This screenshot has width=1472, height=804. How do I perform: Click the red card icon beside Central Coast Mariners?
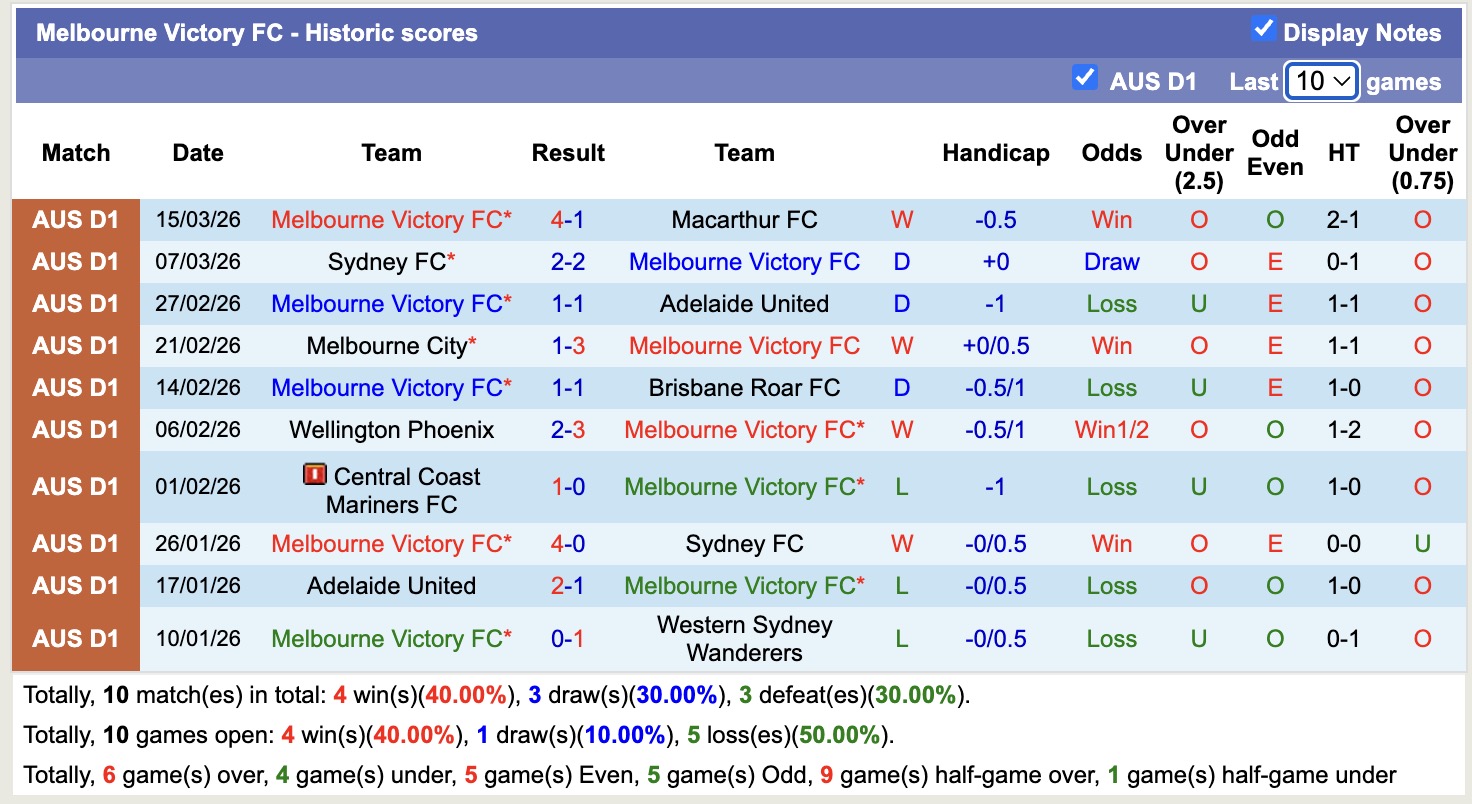click(x=317, y=475)
